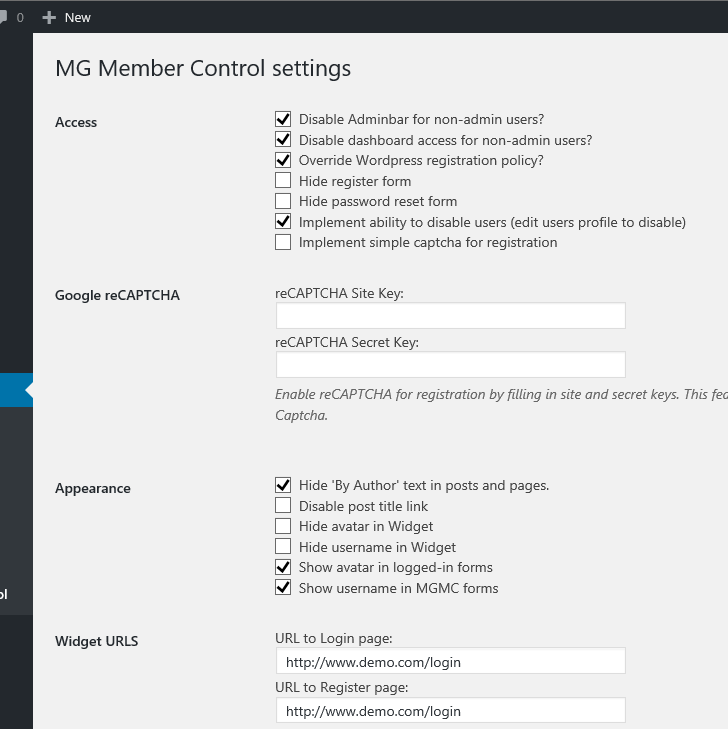Check Hide username in Widget
This screenshot has width=728, height=729.
[x=283, y=546]
